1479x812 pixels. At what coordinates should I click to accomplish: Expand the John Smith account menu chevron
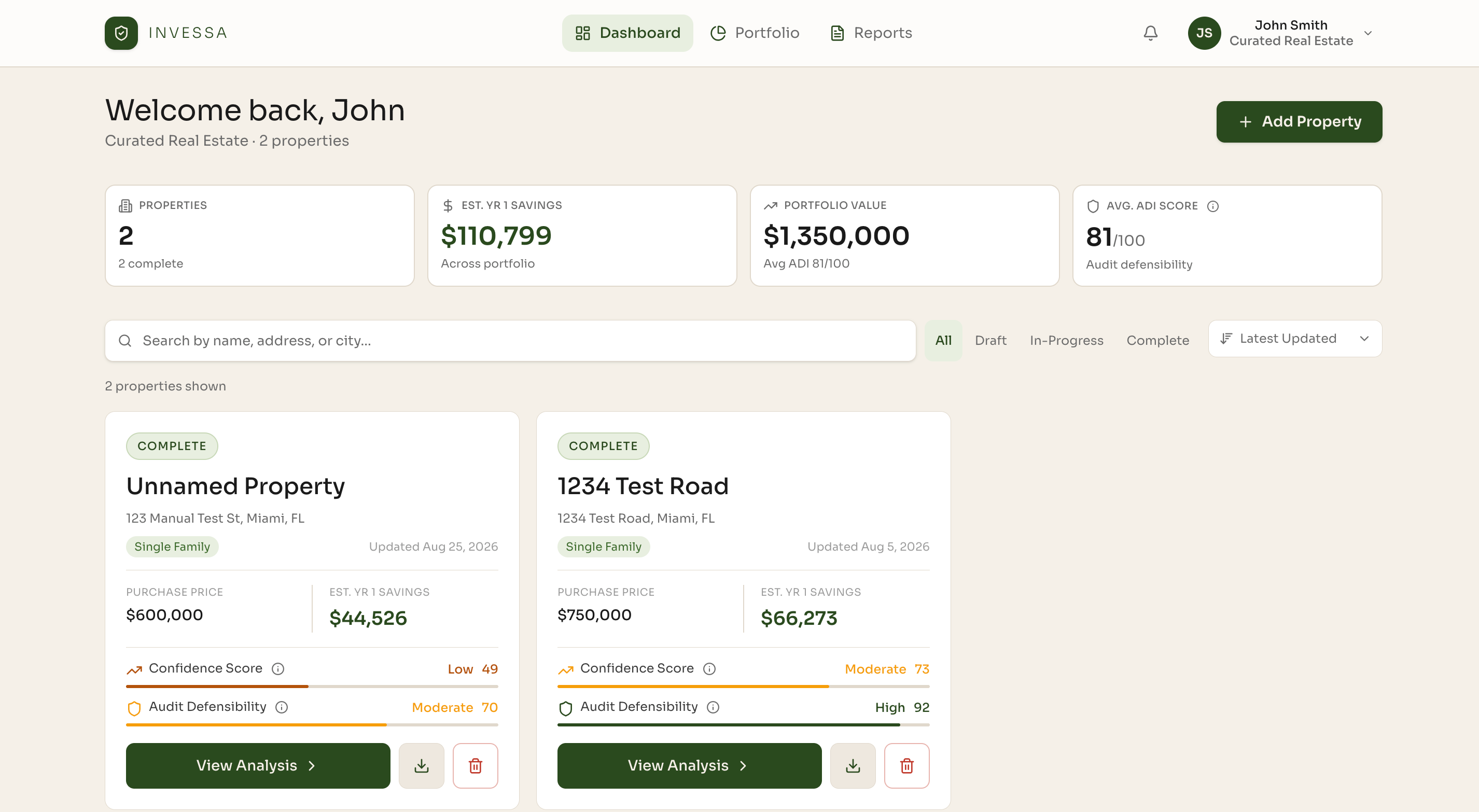(1368, 33)
